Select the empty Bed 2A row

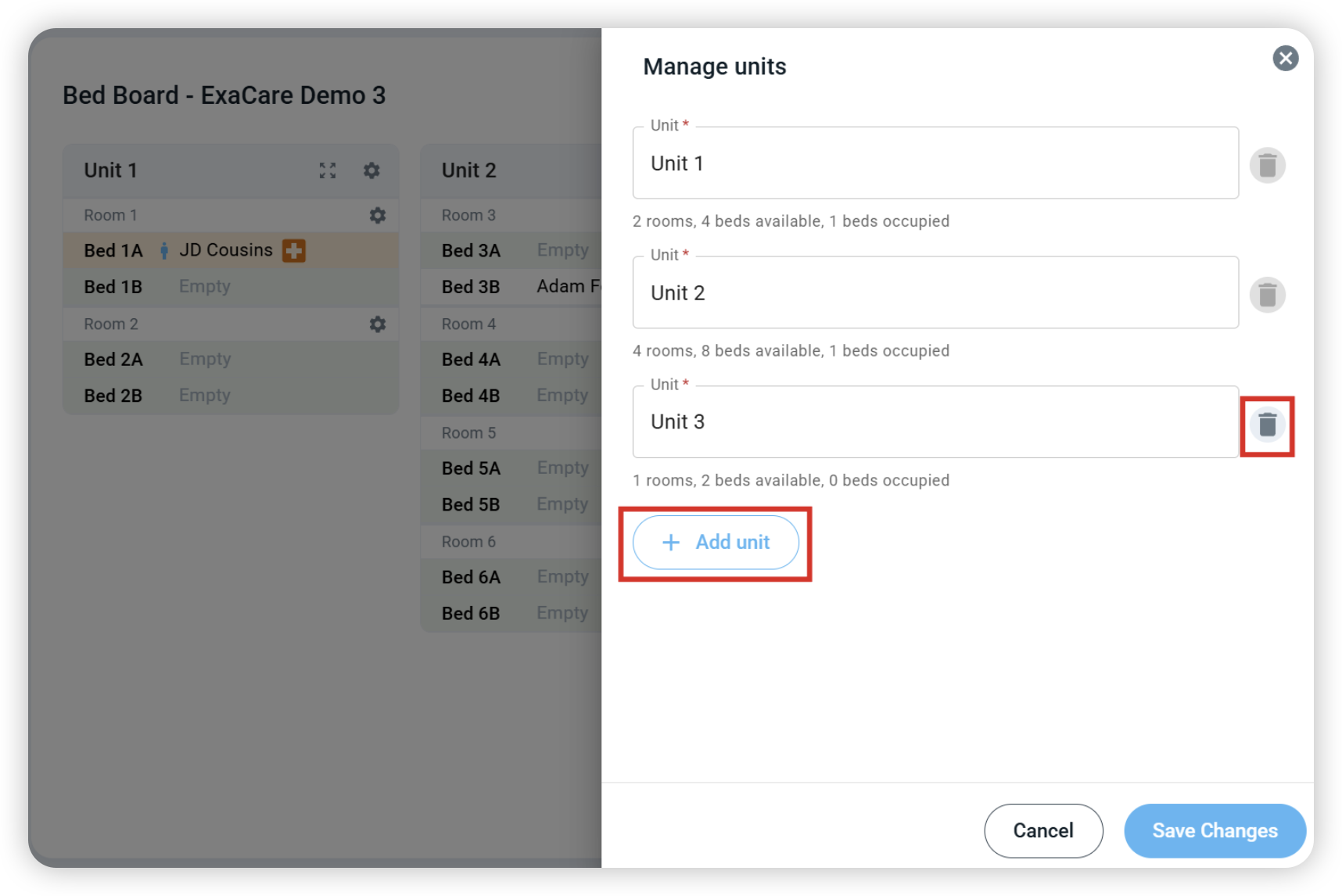click(231, 359)
